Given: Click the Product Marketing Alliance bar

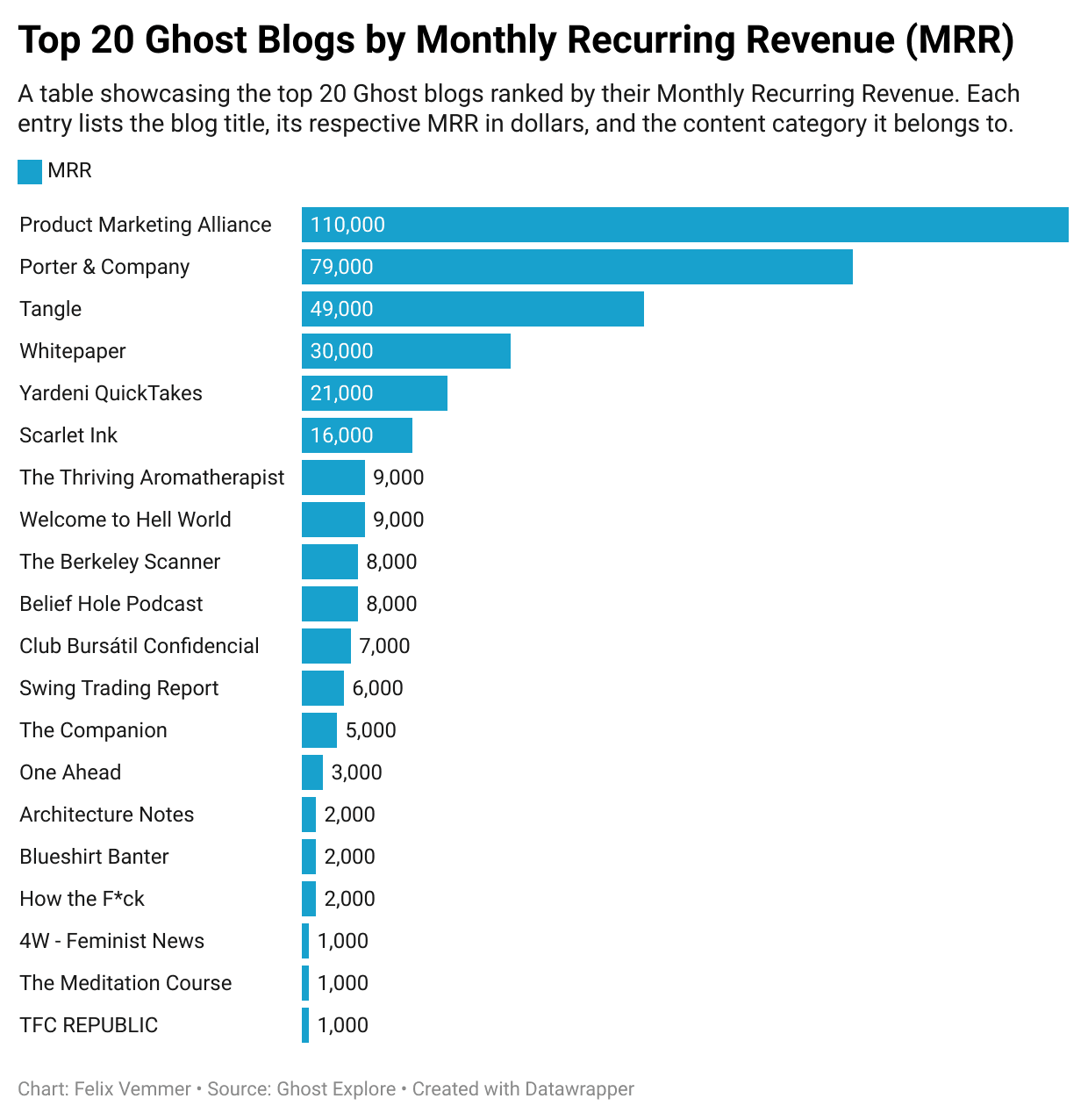Looking at the screenshot, I should (x=684, y=225).
